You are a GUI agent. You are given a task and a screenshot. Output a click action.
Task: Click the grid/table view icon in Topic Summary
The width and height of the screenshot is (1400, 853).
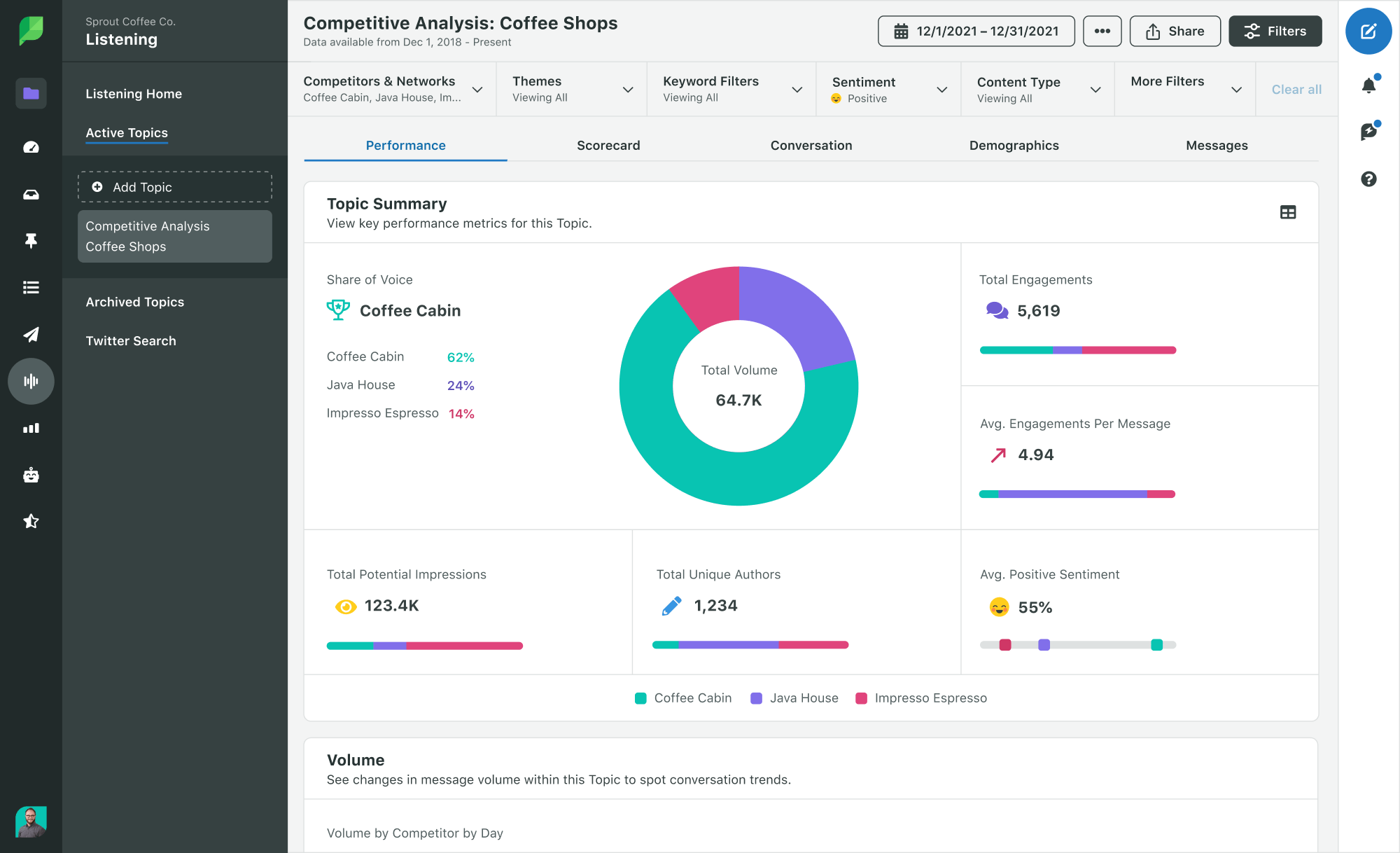[x=1288, y=212]
